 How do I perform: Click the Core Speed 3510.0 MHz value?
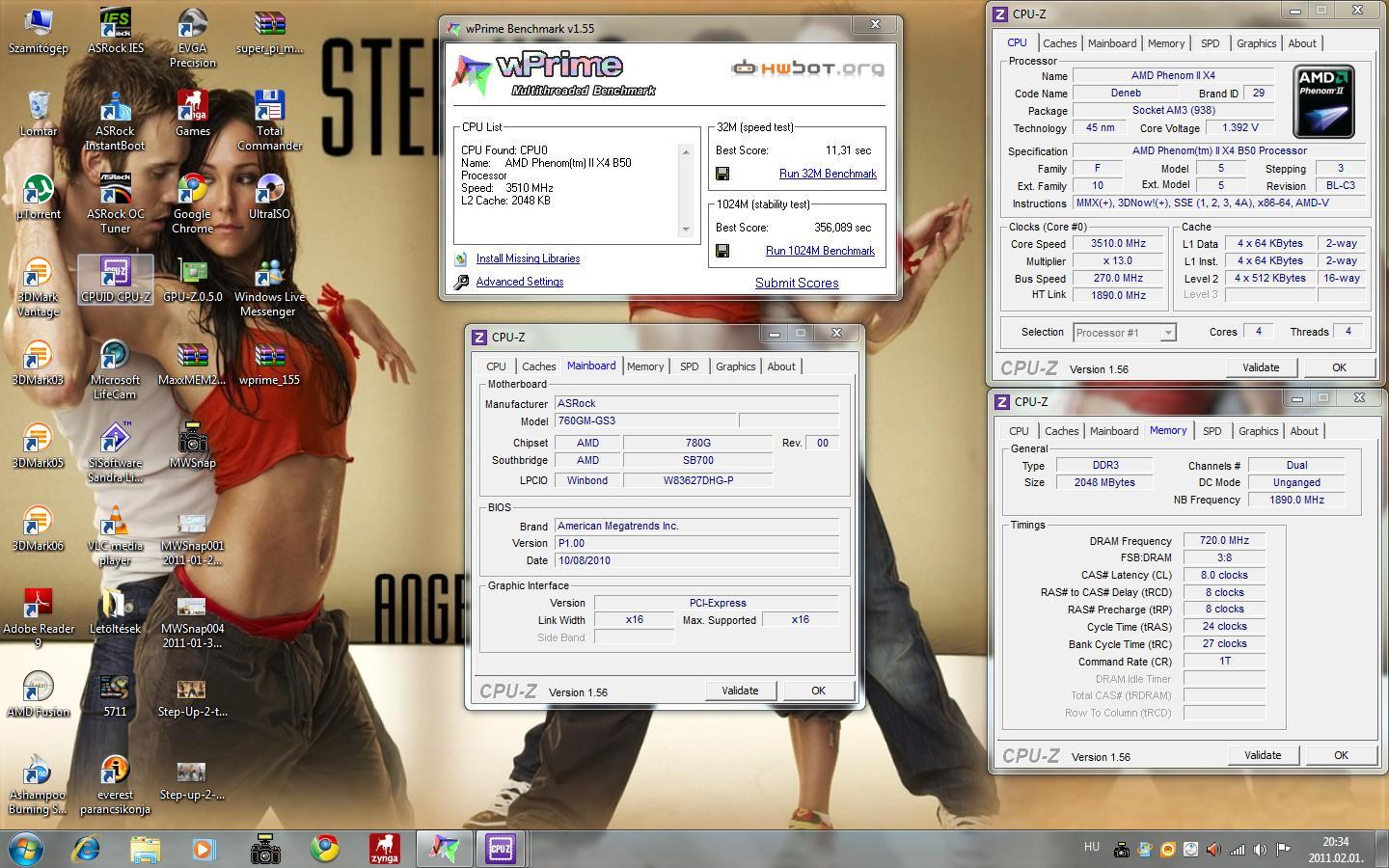click(x=1118, y=244)
